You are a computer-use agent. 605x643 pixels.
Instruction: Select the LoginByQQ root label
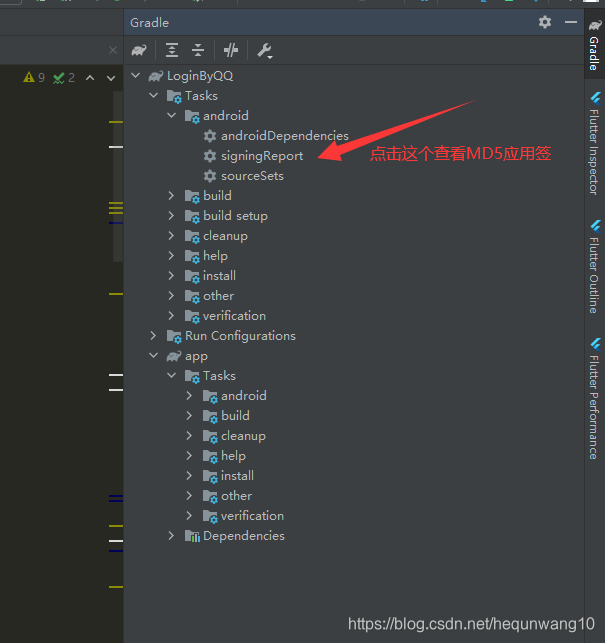[x=200, y=76]
